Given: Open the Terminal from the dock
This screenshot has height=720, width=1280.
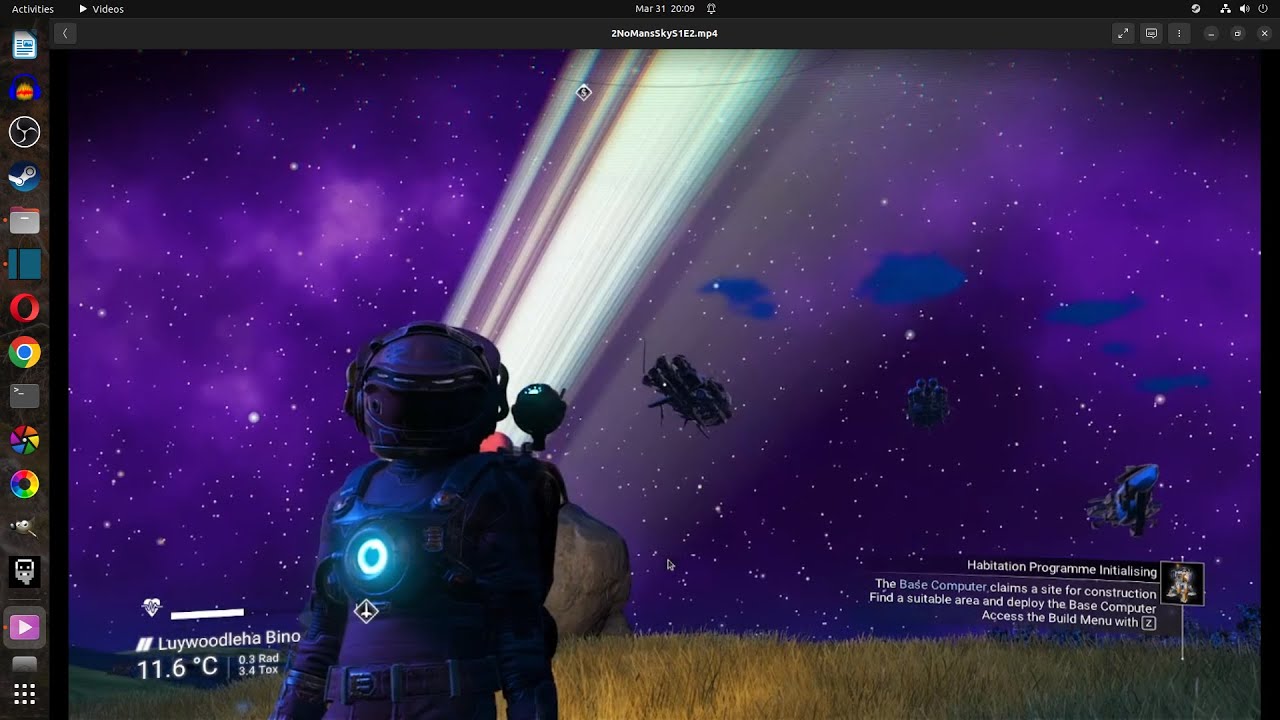Looking at the screenshot, I should tap(25, 396).
